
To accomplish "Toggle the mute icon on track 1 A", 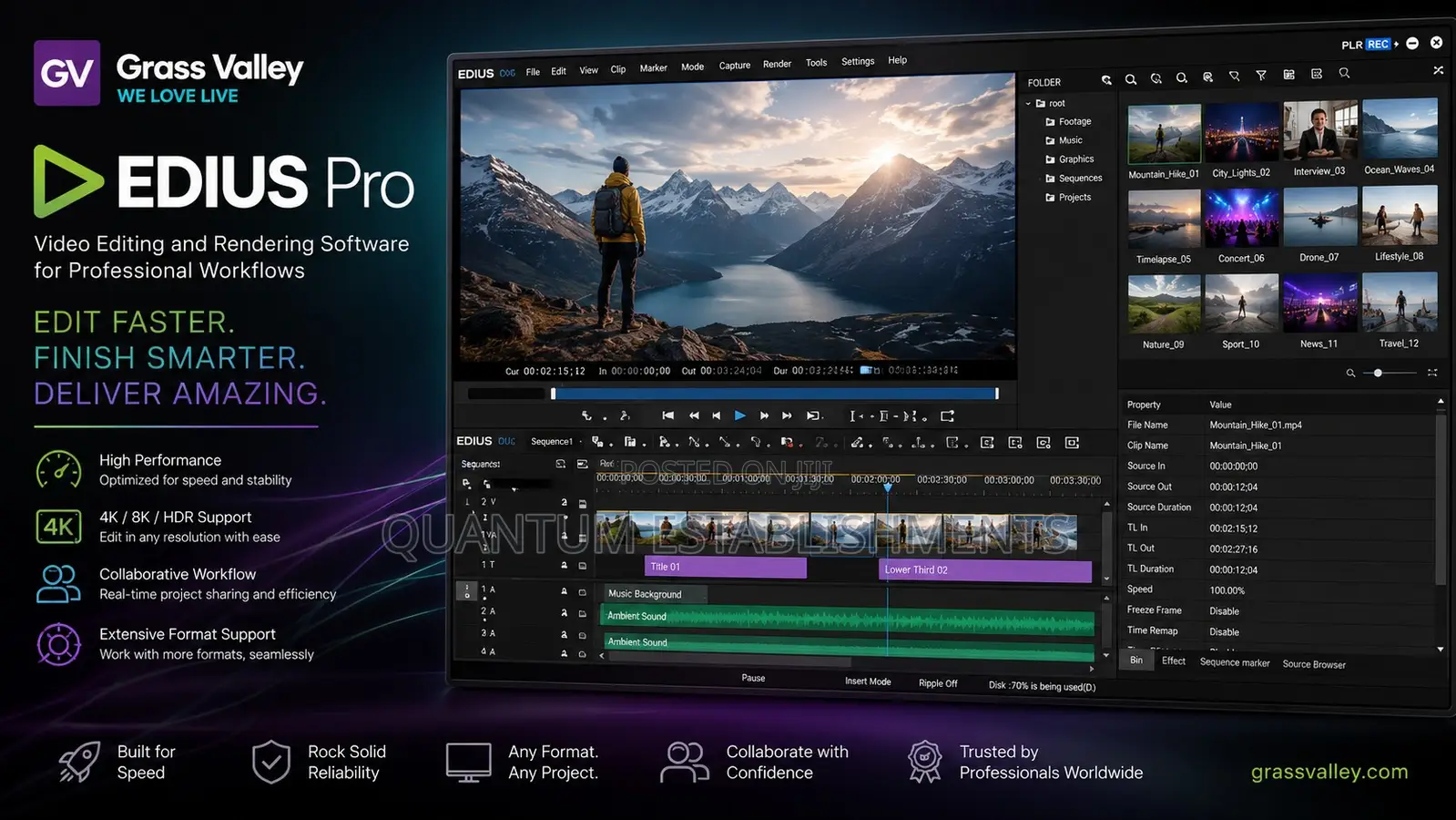I will (582, 591).
